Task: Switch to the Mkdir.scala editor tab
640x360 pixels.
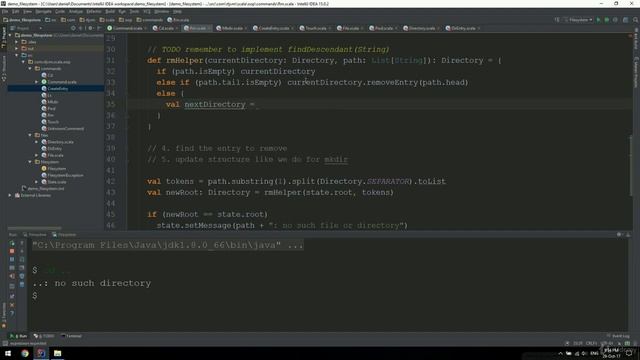Action: pos(231,28)
